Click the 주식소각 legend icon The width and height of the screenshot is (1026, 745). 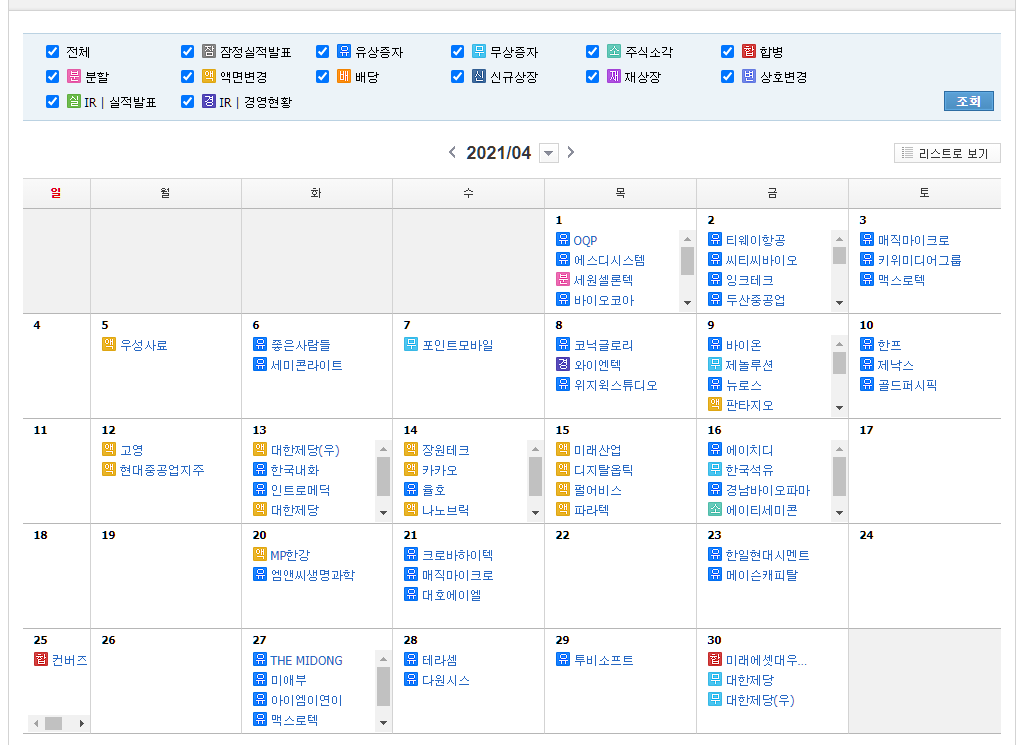(614, 51)
